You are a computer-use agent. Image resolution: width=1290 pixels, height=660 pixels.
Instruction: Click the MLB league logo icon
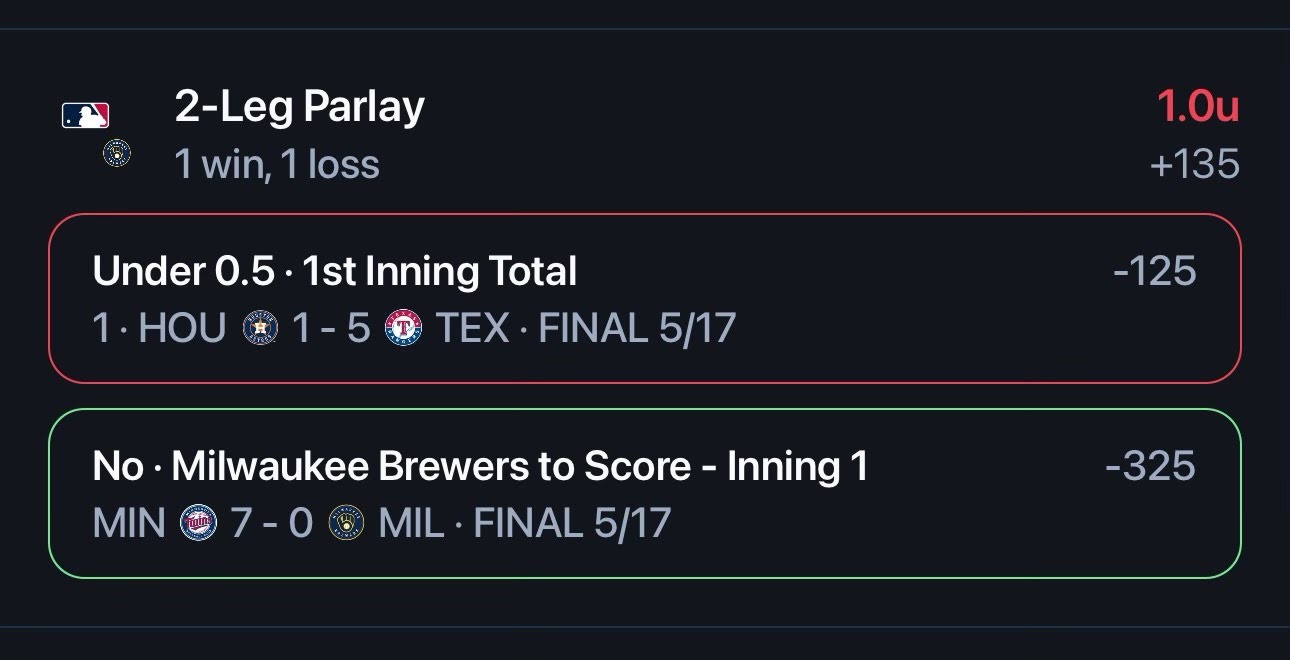click(85, 116)
